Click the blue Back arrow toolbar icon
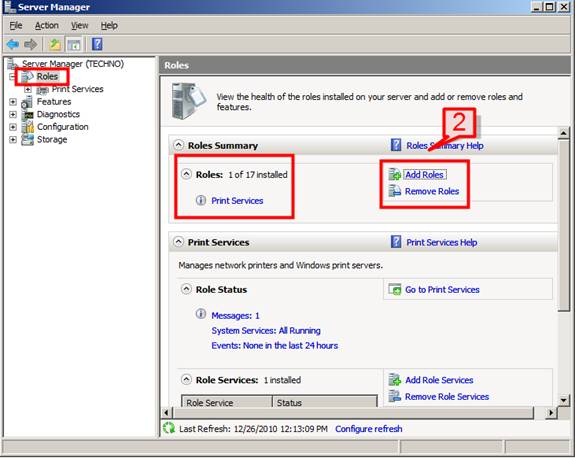Viewport: 575px width, 458px height. pyautogui.click(x=13, y=45)
